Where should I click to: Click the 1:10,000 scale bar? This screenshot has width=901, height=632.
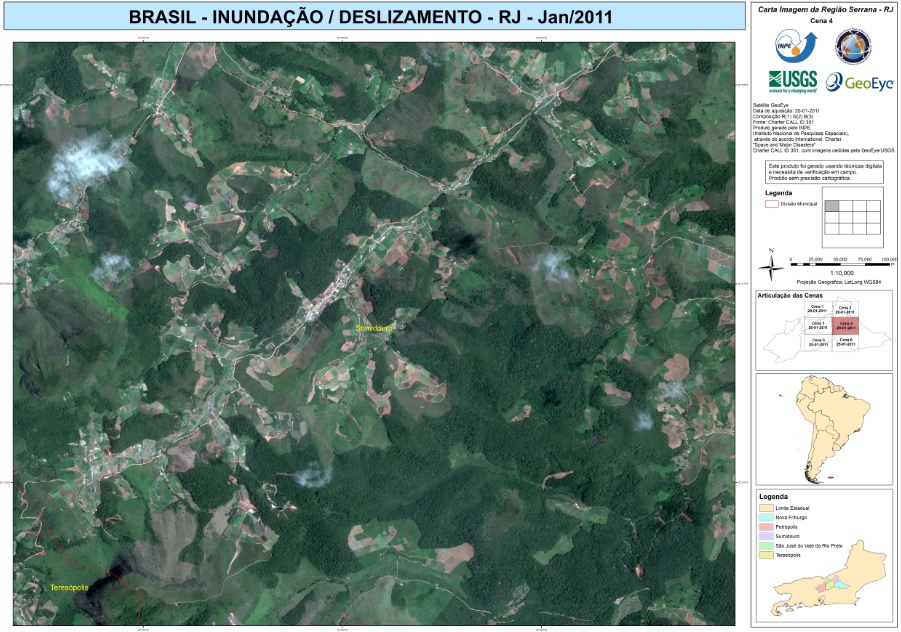840,262
